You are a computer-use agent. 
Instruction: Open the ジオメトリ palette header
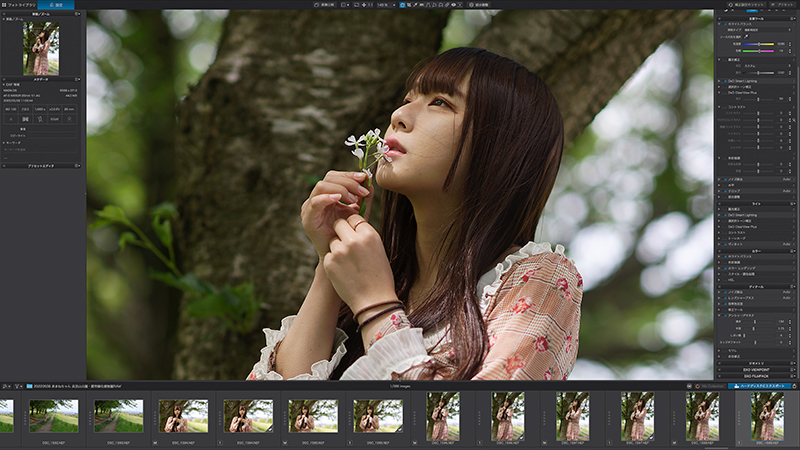756,363
